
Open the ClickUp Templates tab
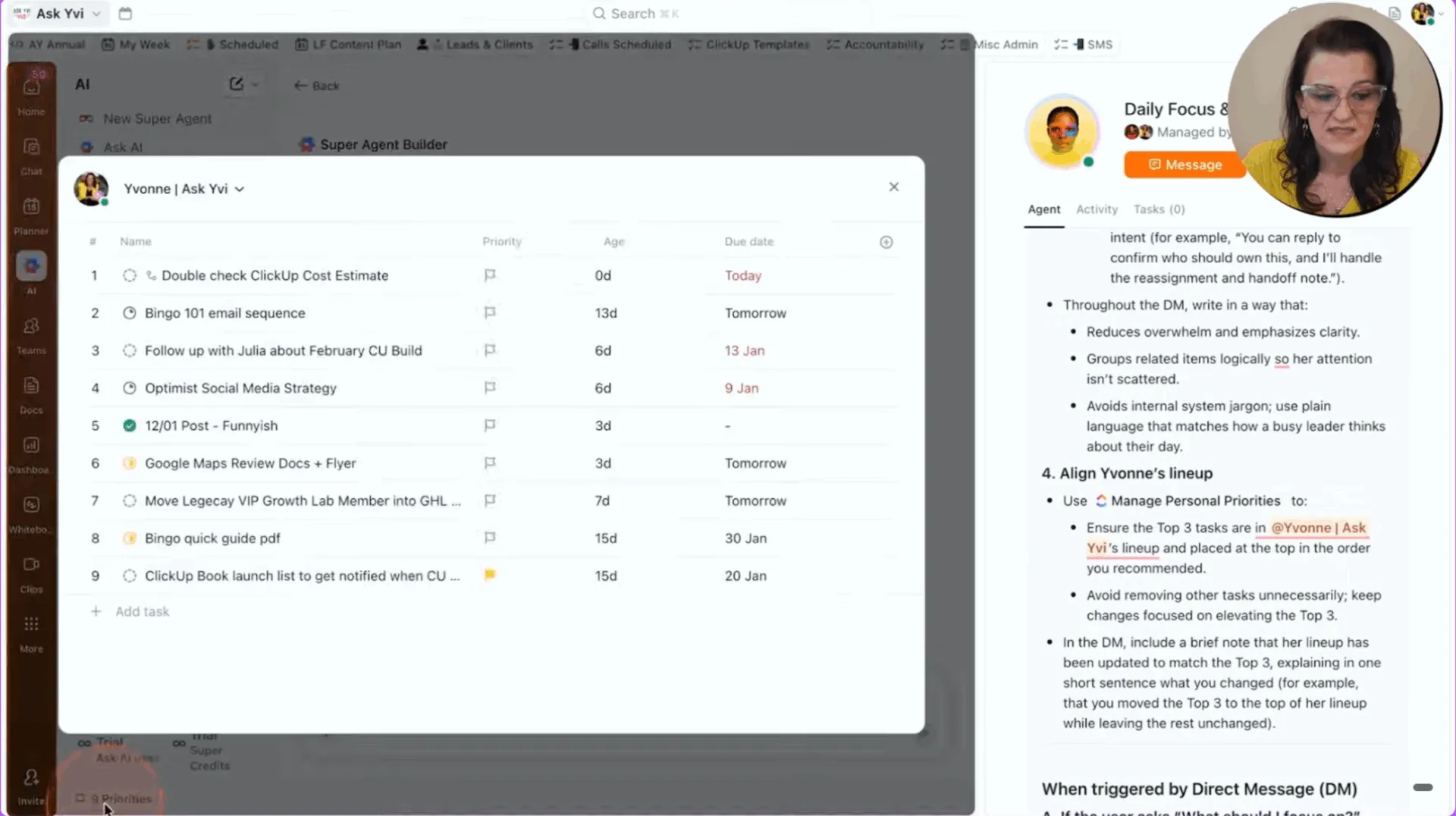click(x=749, y=44)
